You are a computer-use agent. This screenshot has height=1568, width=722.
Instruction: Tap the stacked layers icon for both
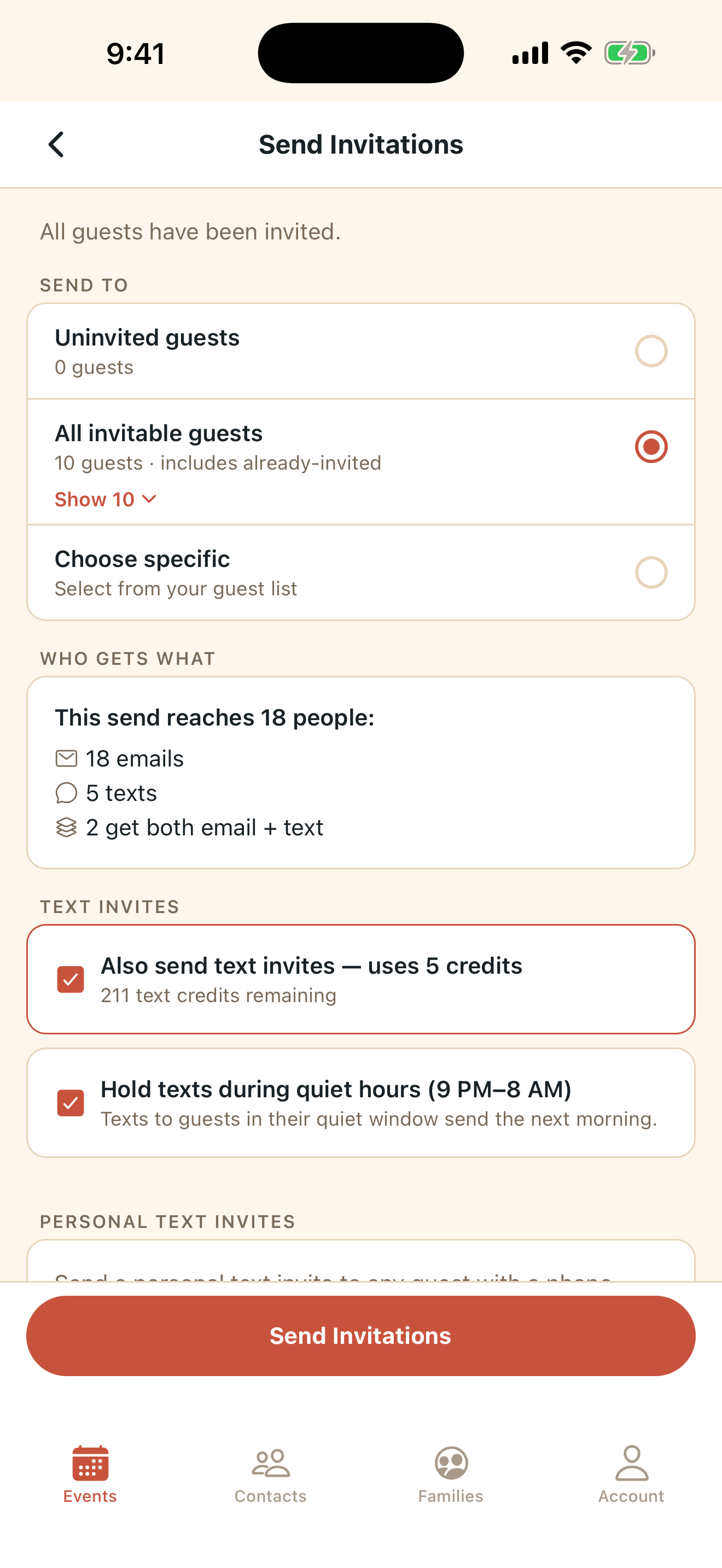pos(66,827)
